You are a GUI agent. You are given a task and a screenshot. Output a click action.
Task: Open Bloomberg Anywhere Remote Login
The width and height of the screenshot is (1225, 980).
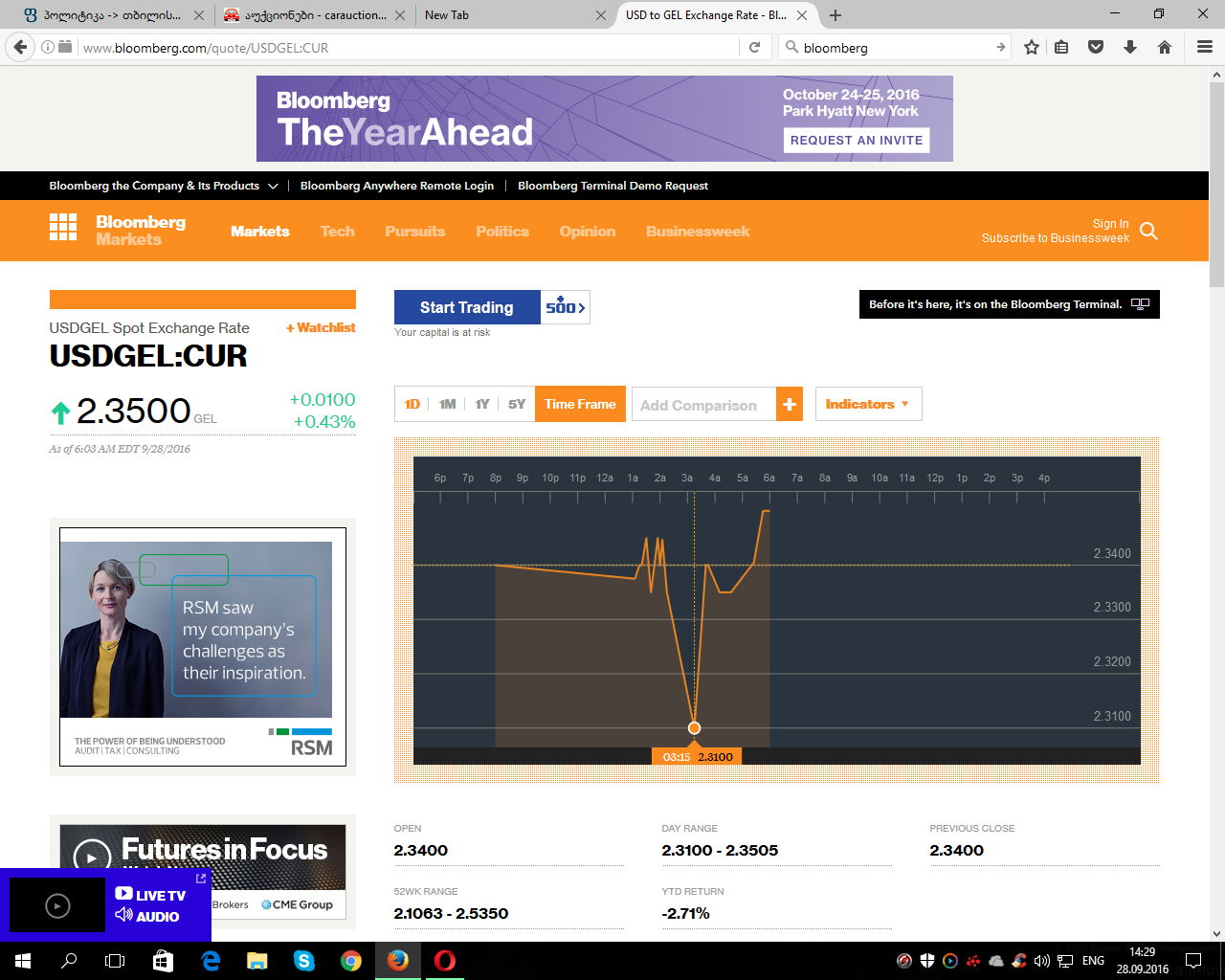[397, 186]
